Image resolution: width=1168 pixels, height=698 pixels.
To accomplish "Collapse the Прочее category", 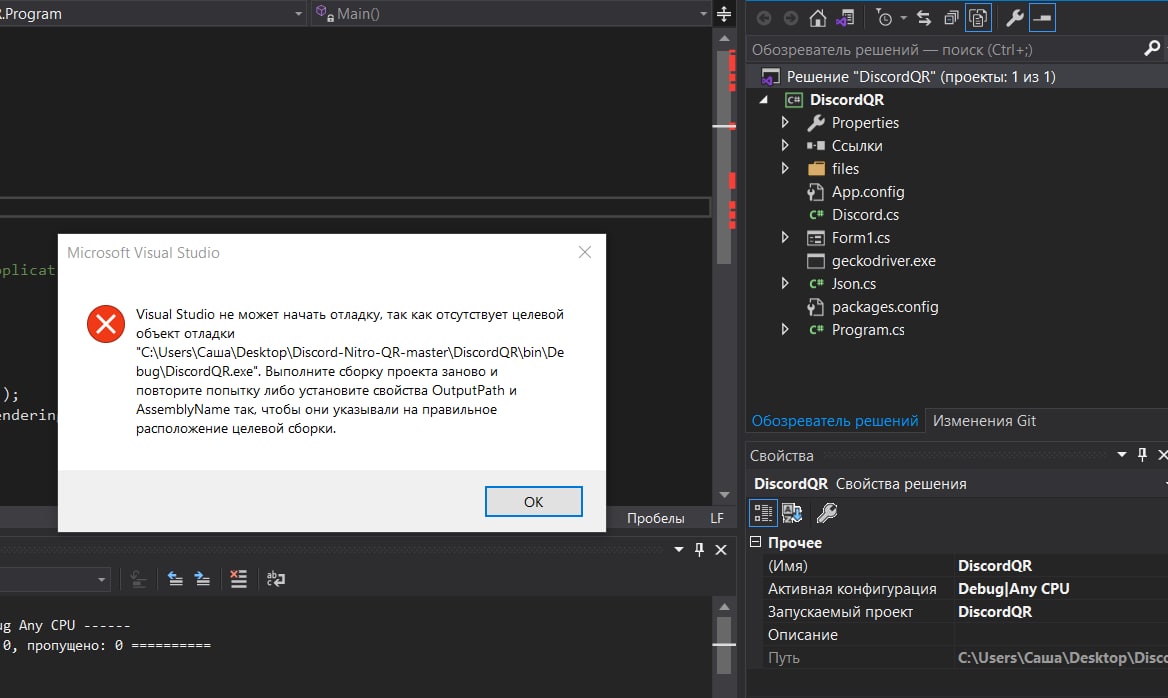I will click(755, 542).
